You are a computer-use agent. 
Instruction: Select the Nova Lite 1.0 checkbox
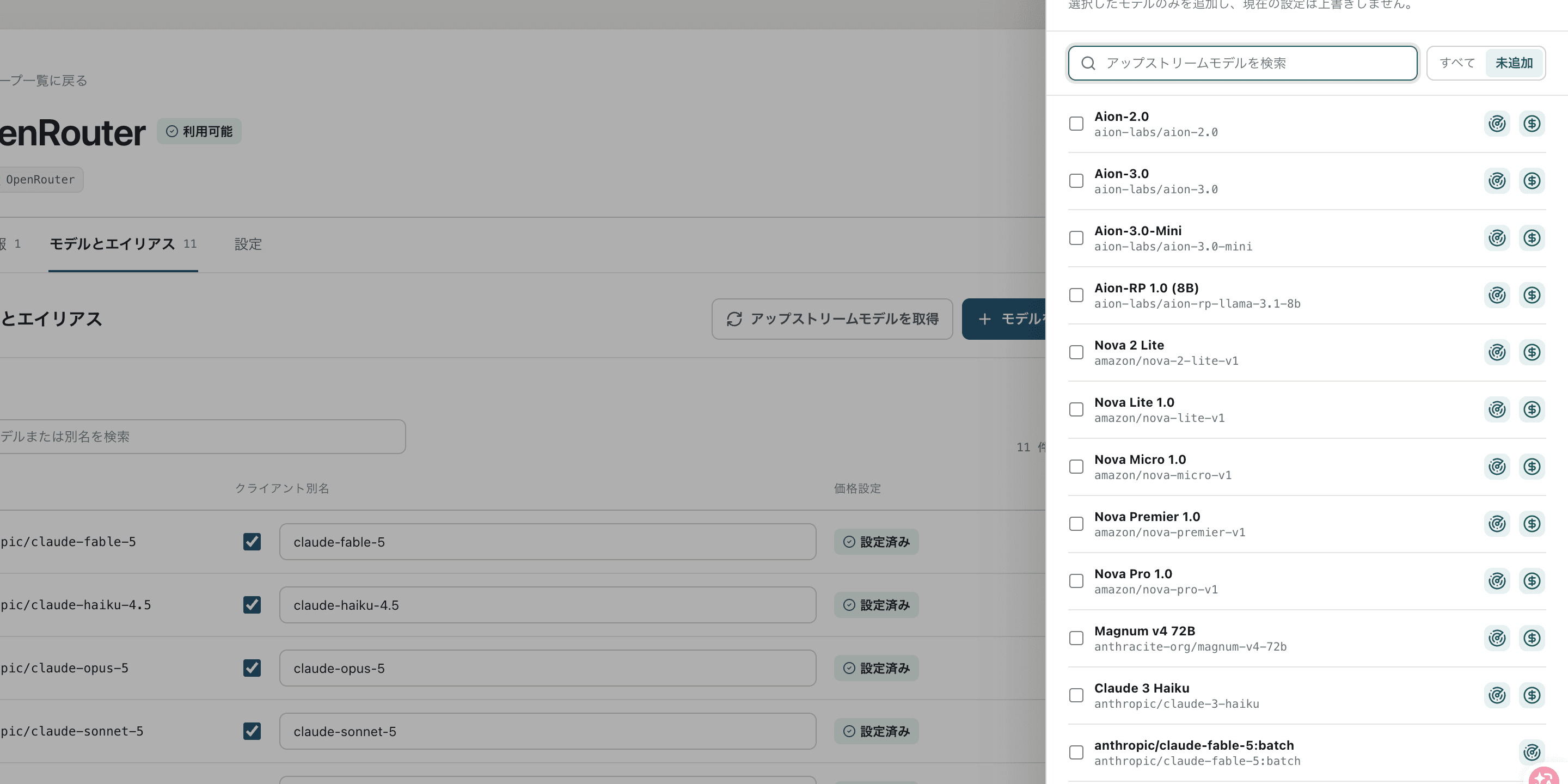click(1076, 409)
